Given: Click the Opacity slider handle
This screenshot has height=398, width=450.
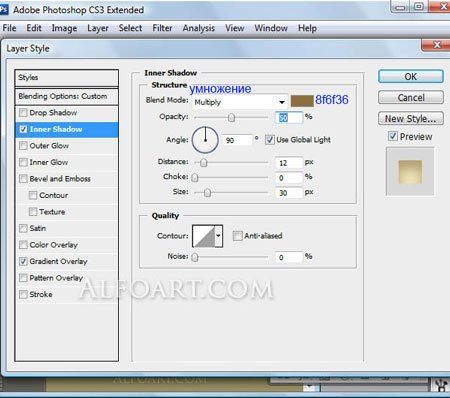Looking at the screenshot, I should coord(231,118).
